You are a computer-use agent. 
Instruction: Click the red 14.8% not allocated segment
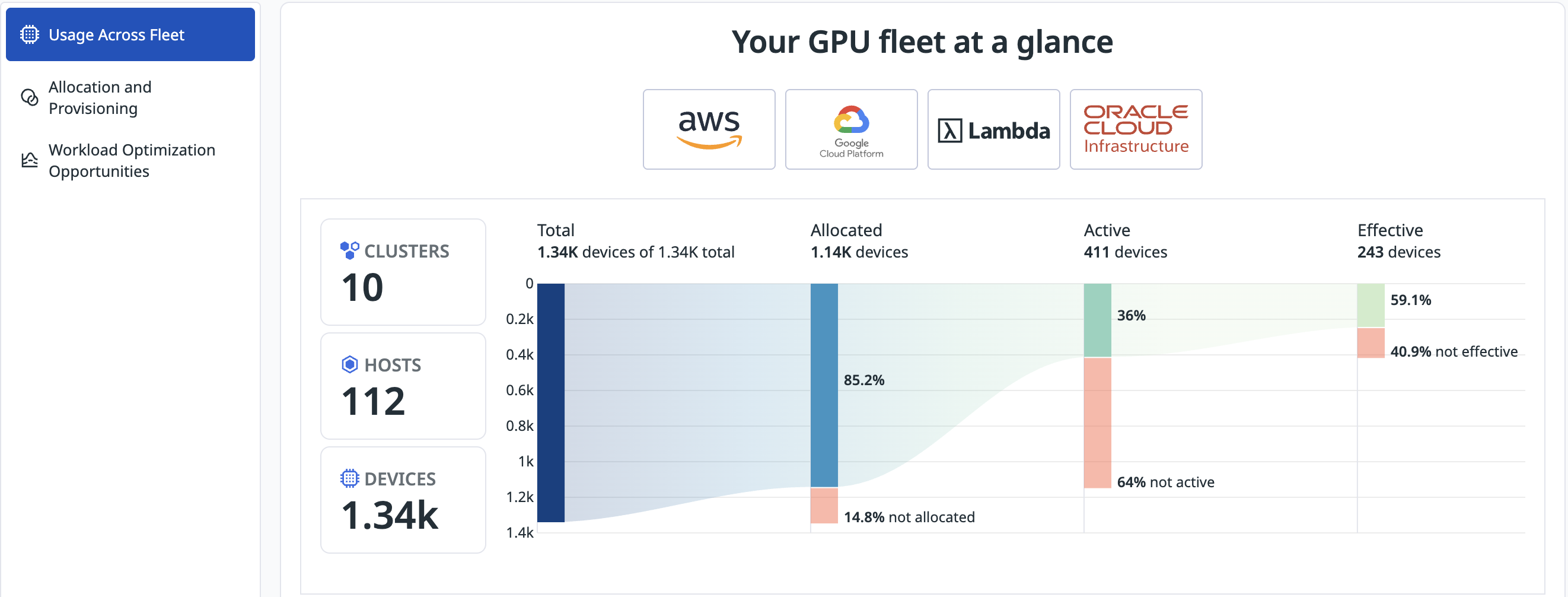point(824,505)
